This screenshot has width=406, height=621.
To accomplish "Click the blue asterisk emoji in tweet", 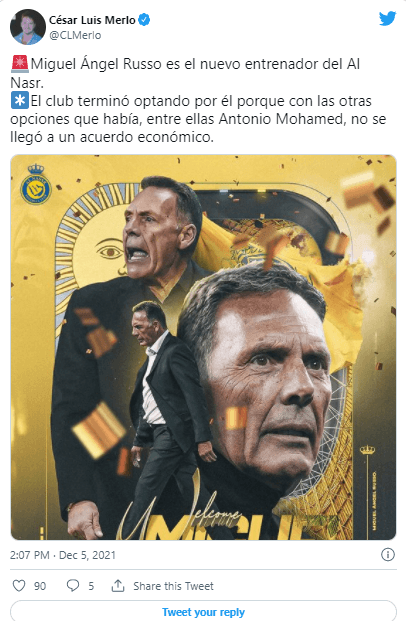I will (x=19, y=101).
